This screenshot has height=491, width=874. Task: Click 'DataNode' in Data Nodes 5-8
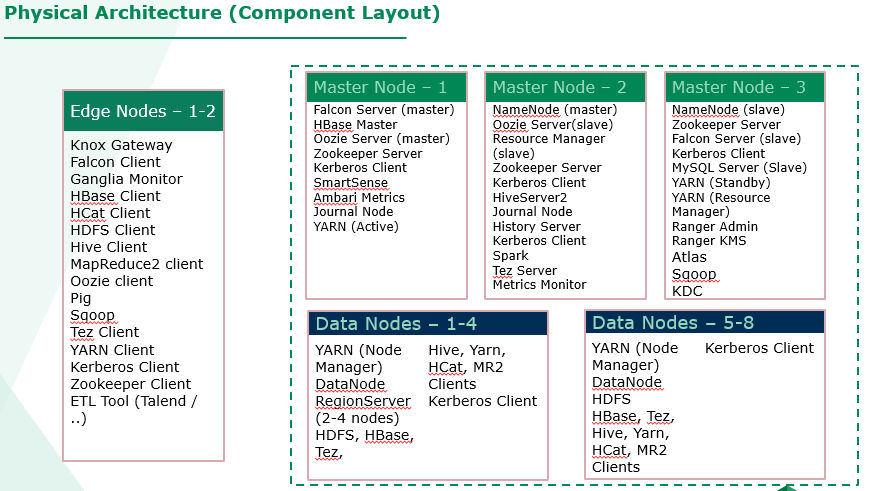click(627, 382)
